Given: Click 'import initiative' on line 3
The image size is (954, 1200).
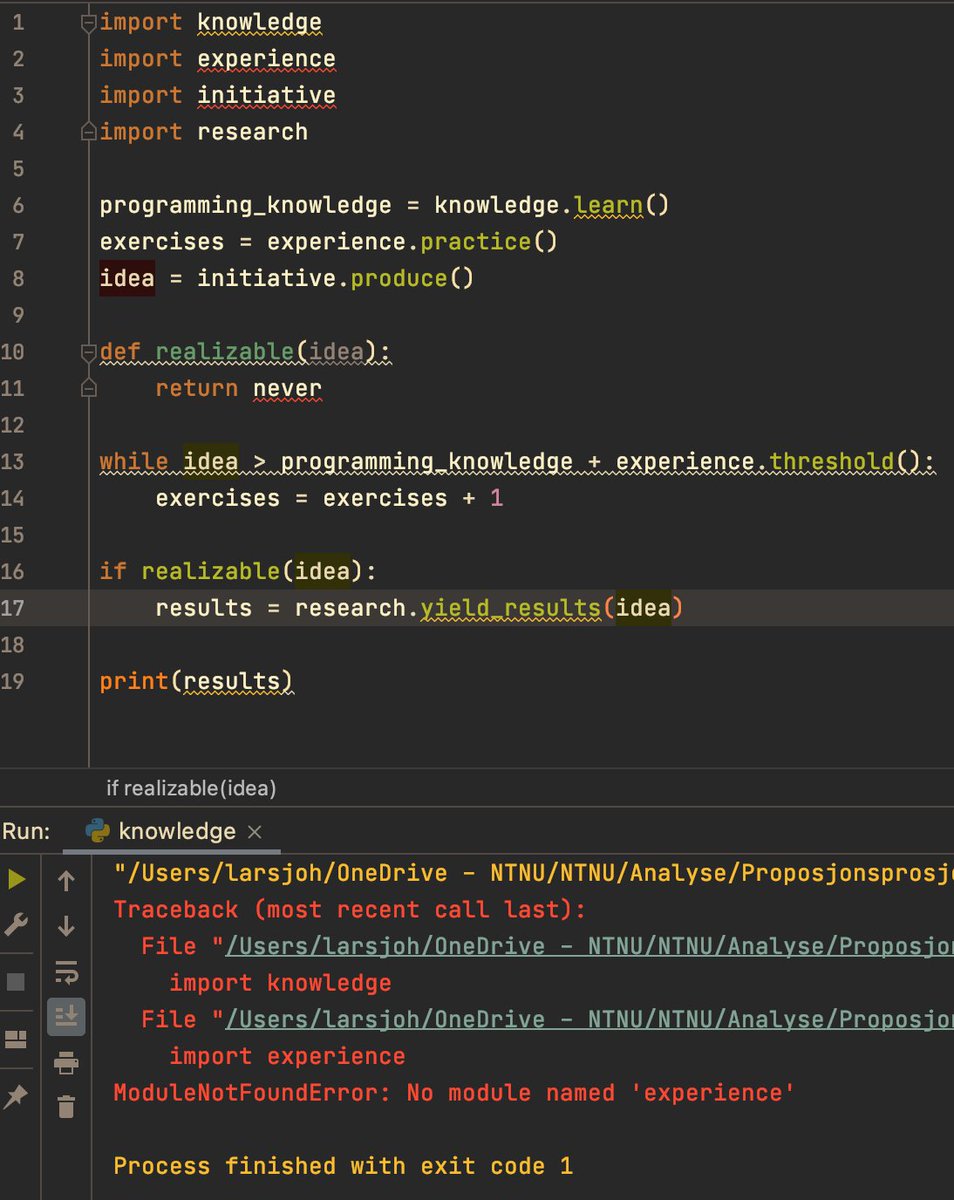Looking at the screenshot, I should (x=218, y=95).
